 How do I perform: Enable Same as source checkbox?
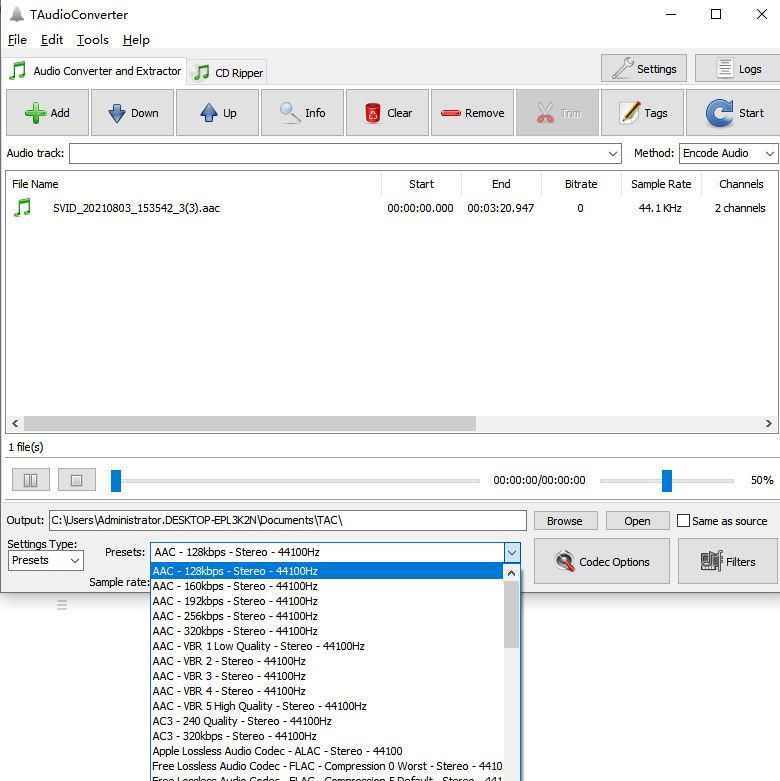(683, 521)
